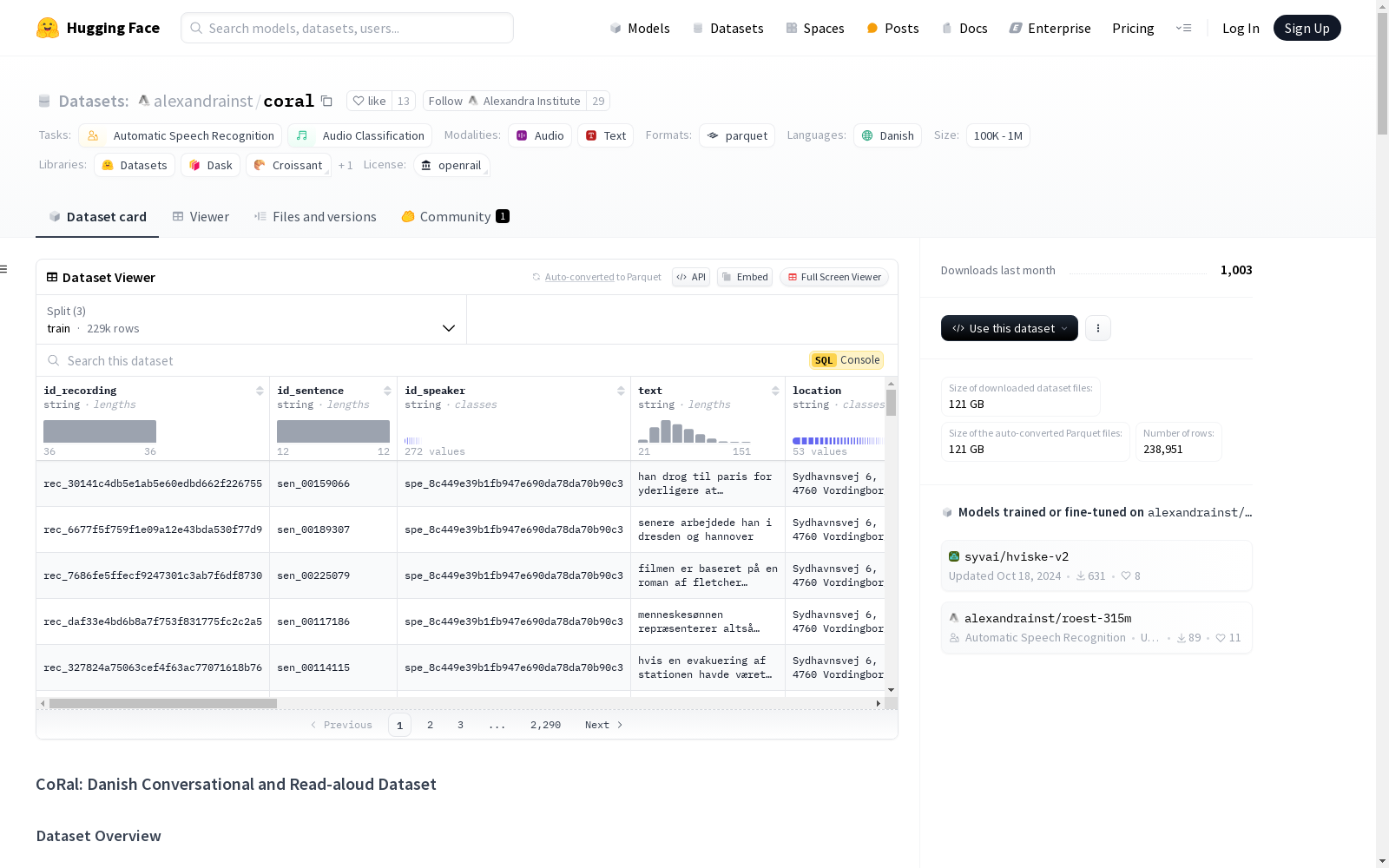Open the API button in Dataset Viewer

[x=691, y=277]
